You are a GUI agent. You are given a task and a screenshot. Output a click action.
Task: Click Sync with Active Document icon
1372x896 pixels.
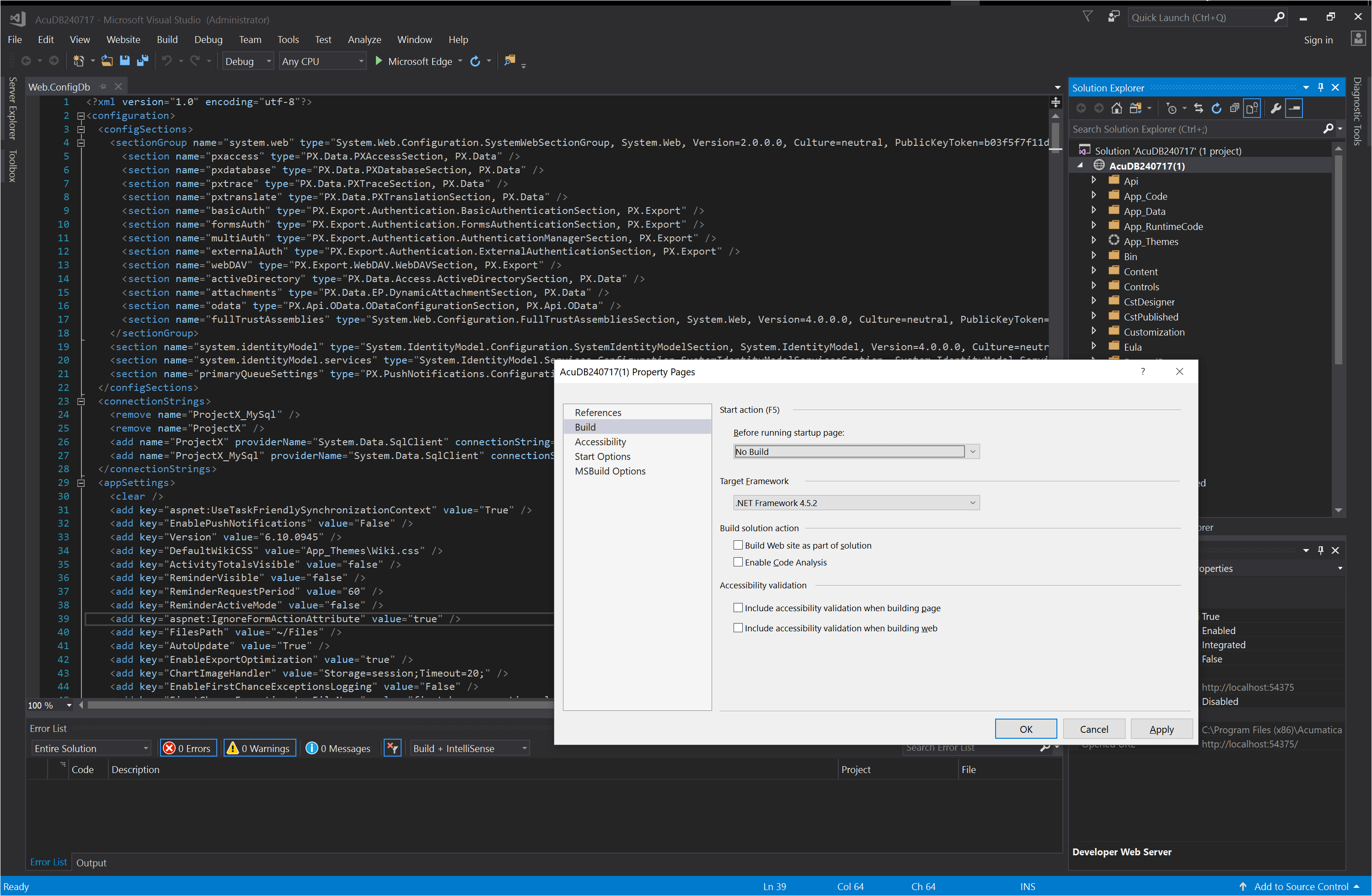pos(1199,108)
